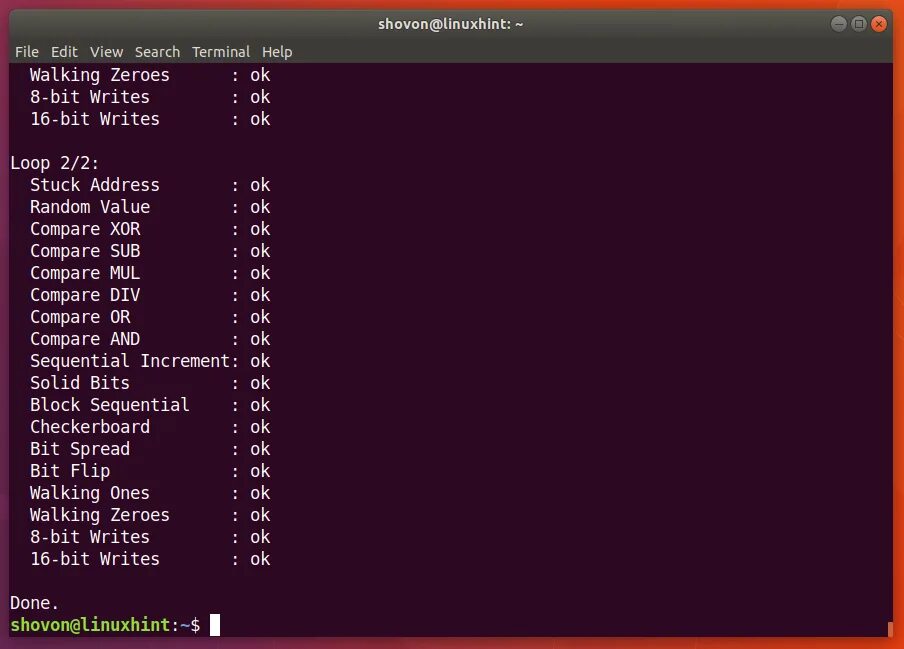Screen dimensions: 904x649
Task: Close the terminal window
Action: (x=879, y=24)
